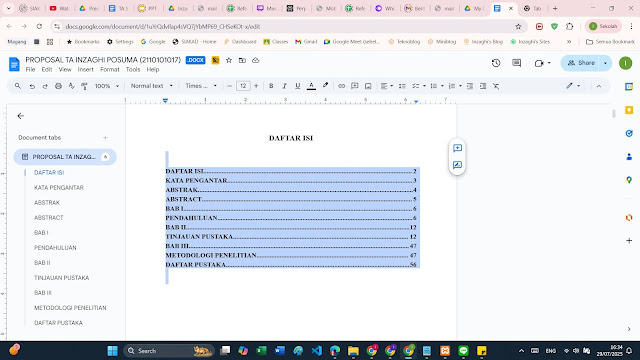640x360 pixels.
Task: Jump to TINJAUAN PUSTAKA outline heading
Action: [x=62, y=278]
